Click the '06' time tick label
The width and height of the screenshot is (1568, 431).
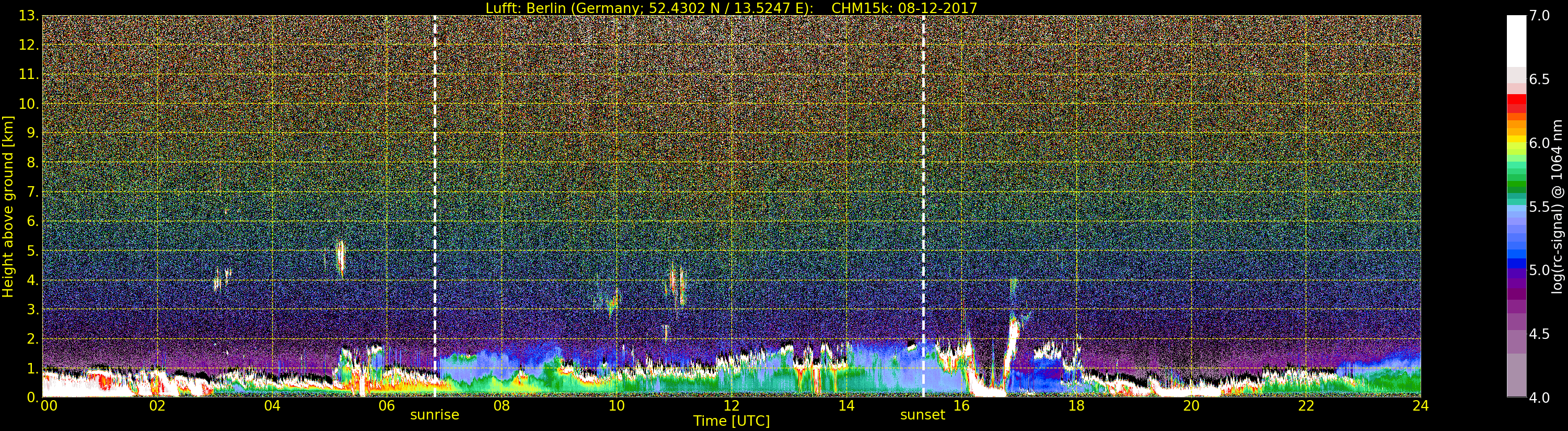387,405
